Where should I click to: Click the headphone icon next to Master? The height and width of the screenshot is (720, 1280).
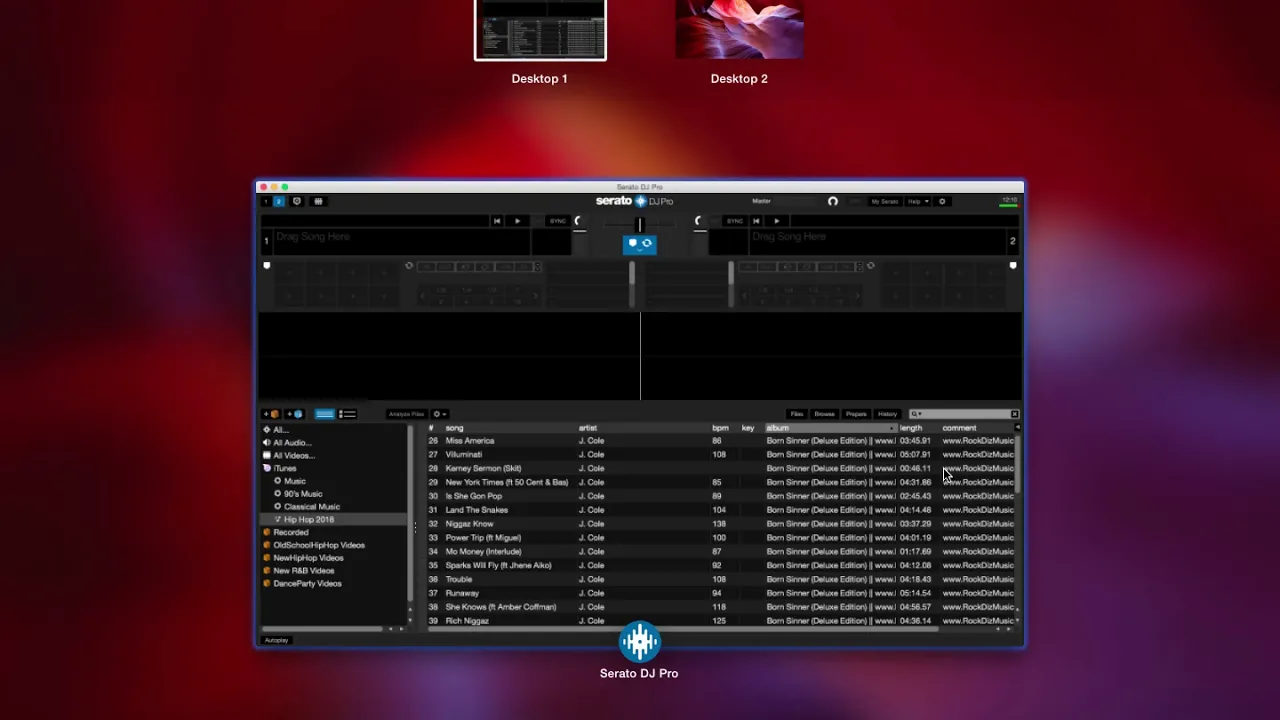(832, 201)
